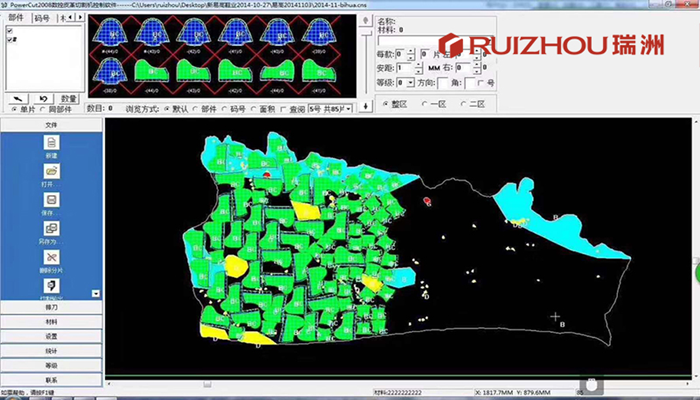This screenshot has width=700, height=400.
Task: Click the 安距 spinner arrows
Action: coord(418,68)
